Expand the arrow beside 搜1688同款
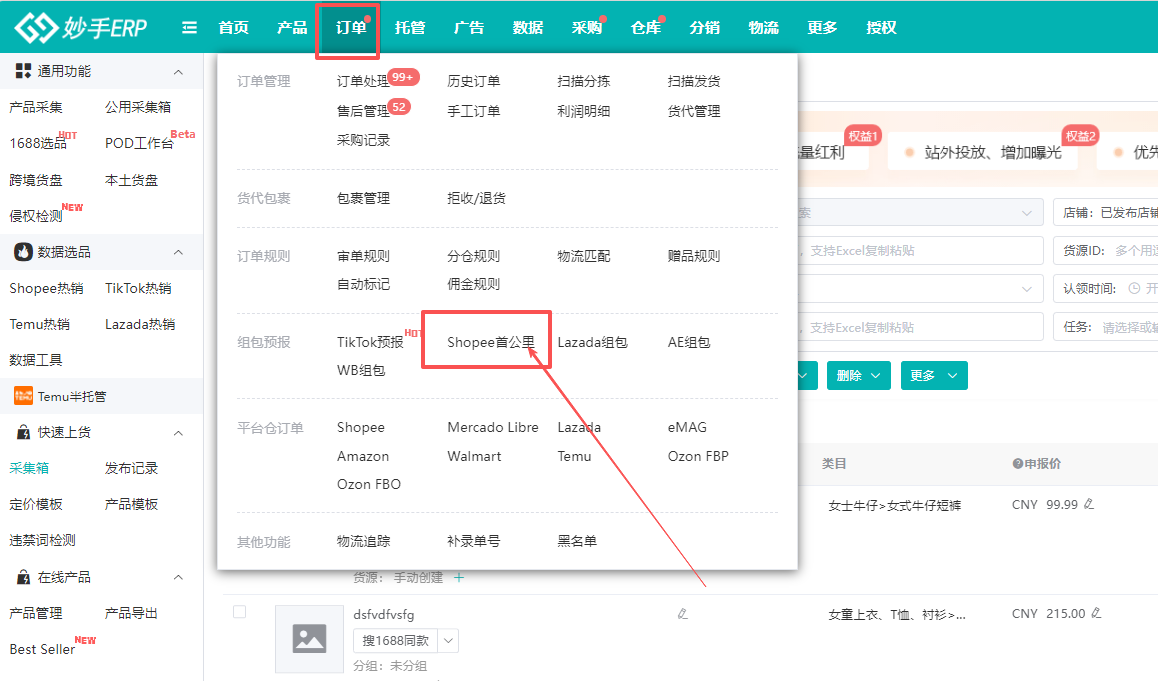 (x=448, y=640)
